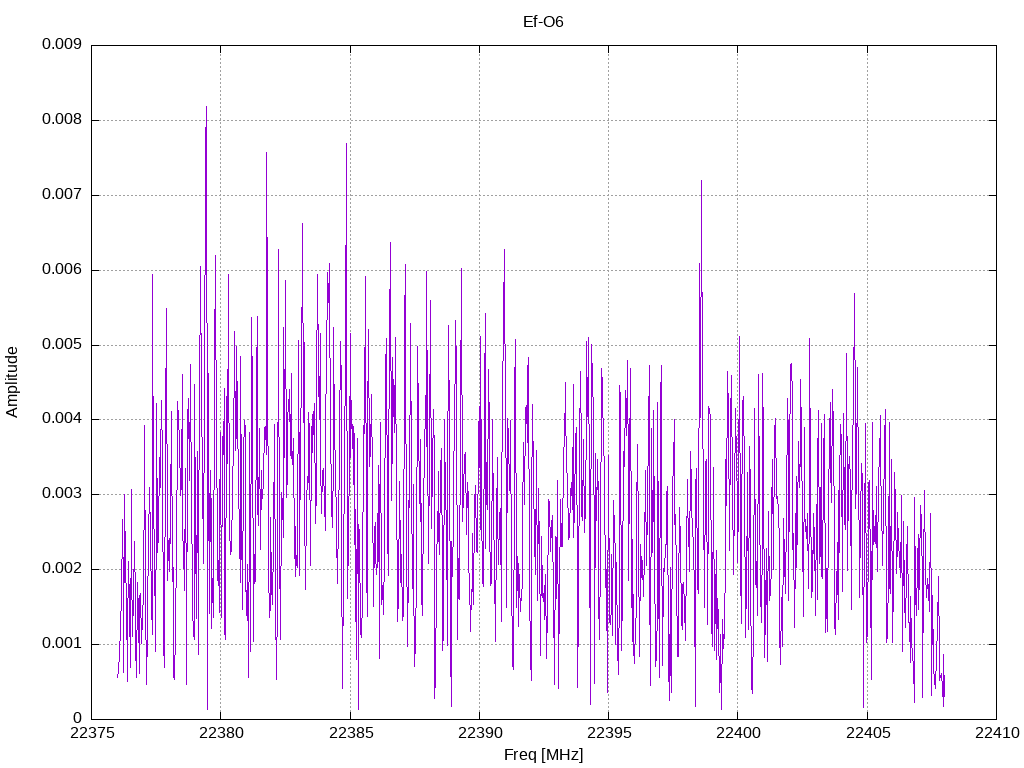Click the Amplitude y-axis label
Screen dimensions: 1024x768
point(12,382)
